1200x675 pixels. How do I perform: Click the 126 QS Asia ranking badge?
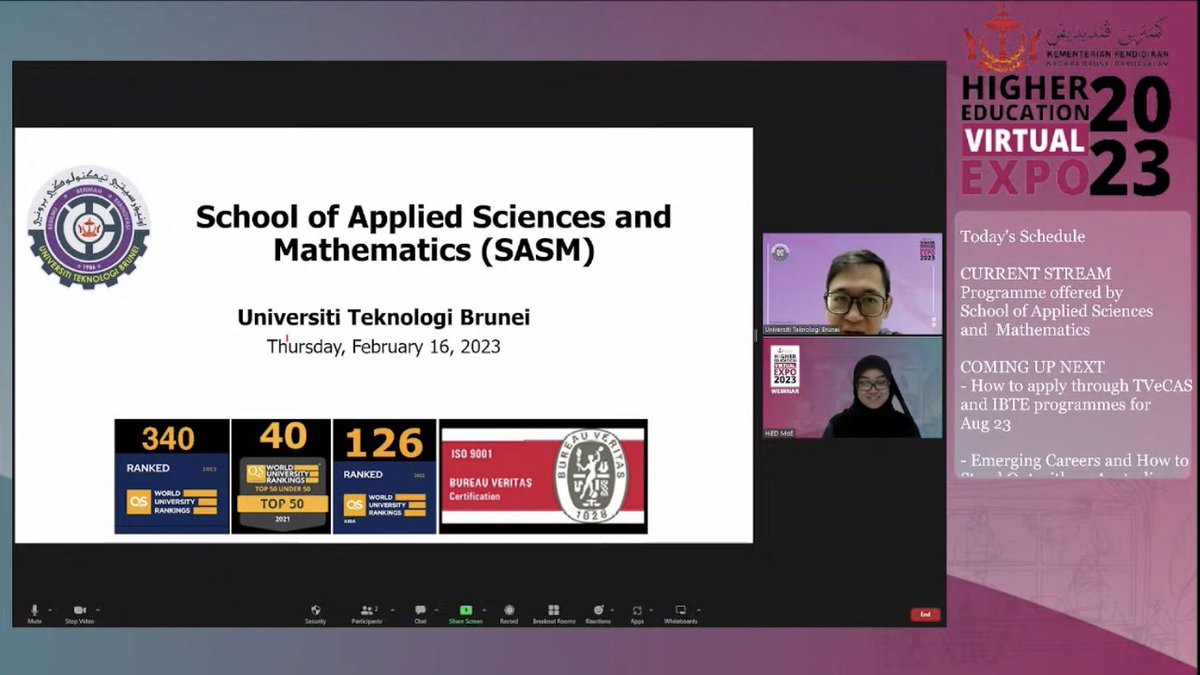pyautogui.click(x=385, y=476)
